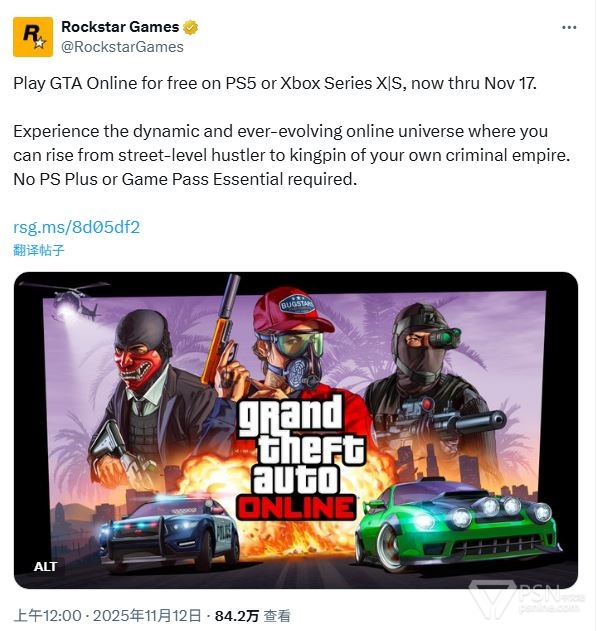Click the gold verified badge
Image resolution: width=597 pixels, height=631 pixels.
[x=190, y=27]
